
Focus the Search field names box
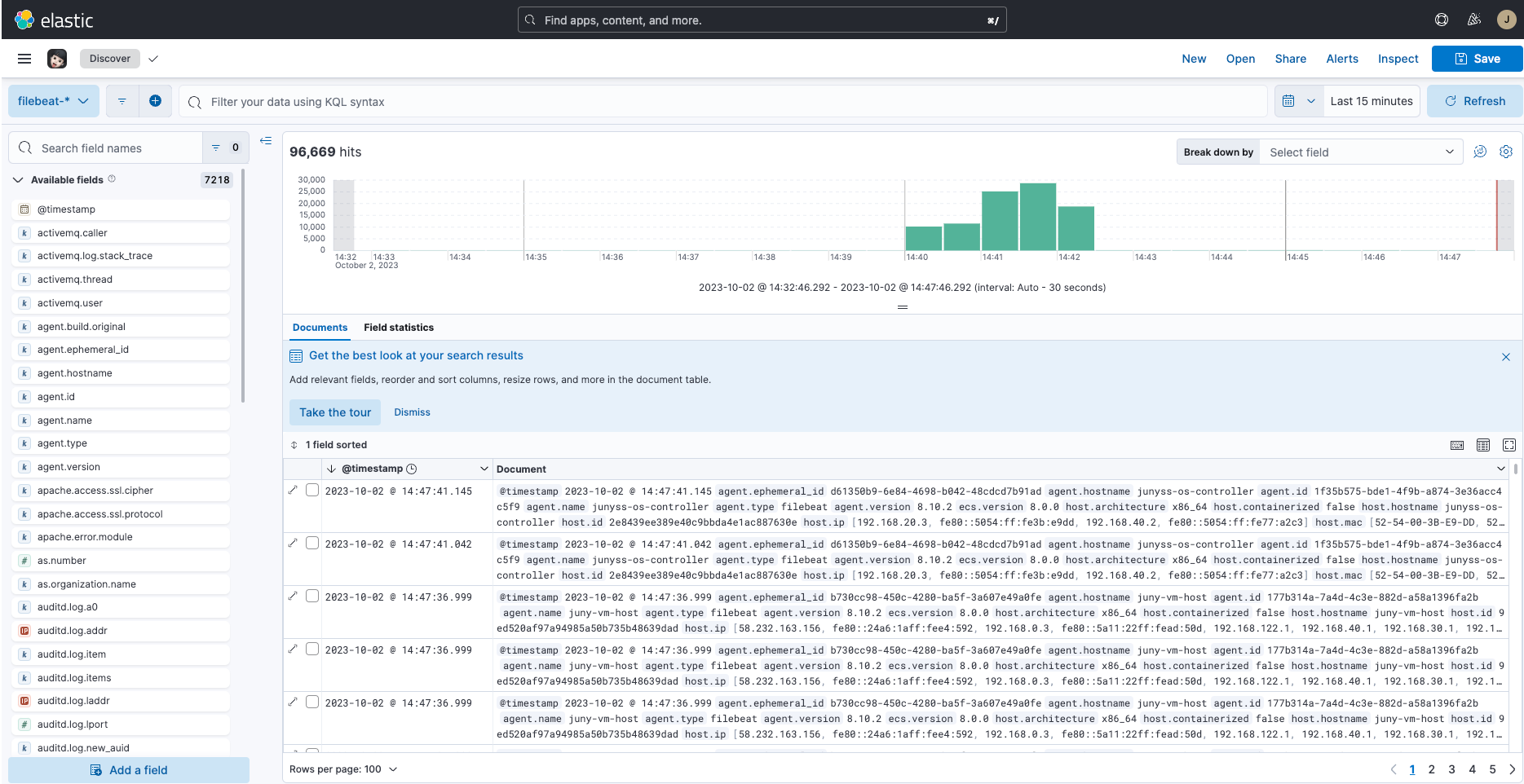pos(106,148)
